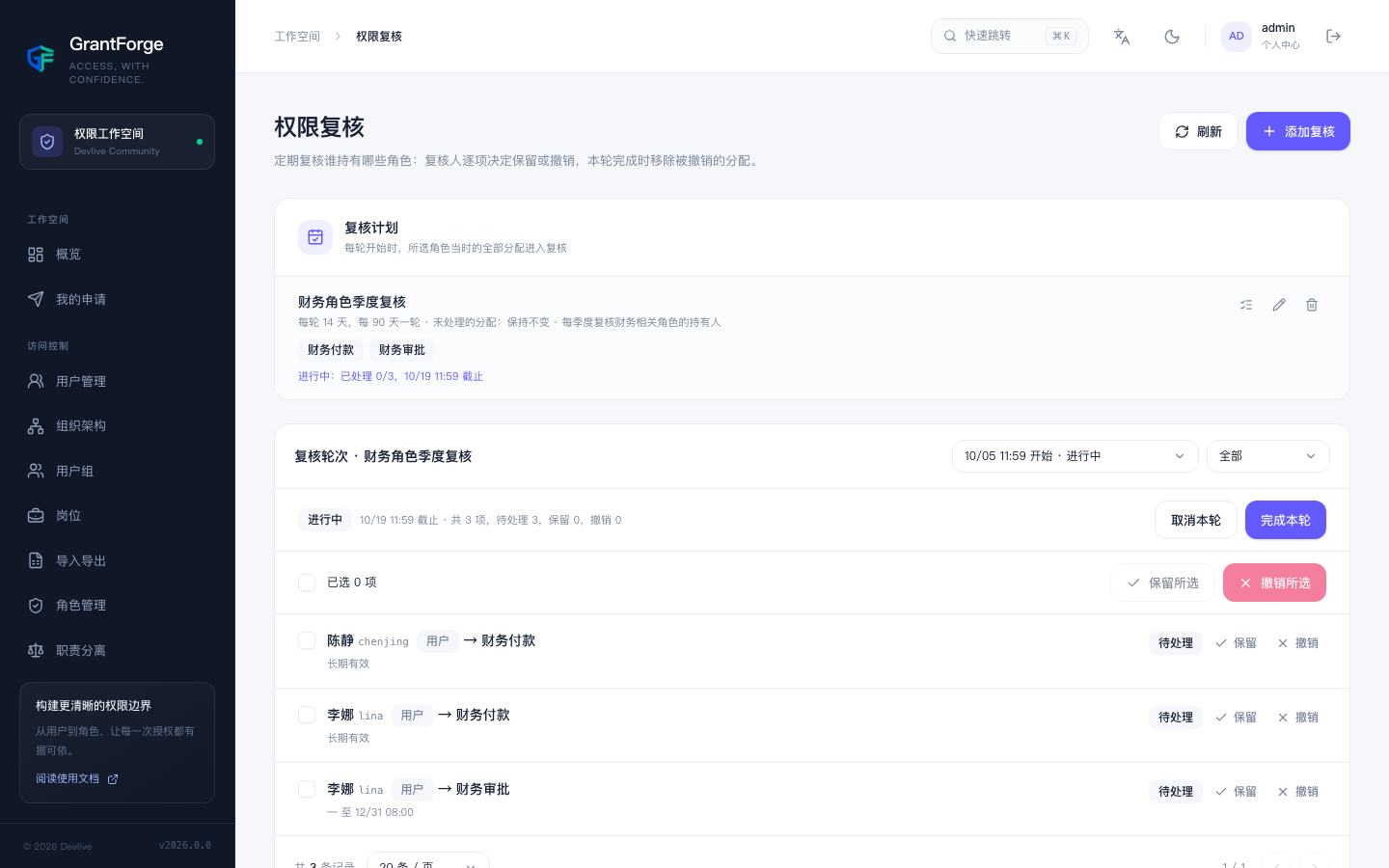Toggle the select-all checkbox (已选 0 项)
The height and width of the screenshot is (868, 1389).
tap(307, 583)
